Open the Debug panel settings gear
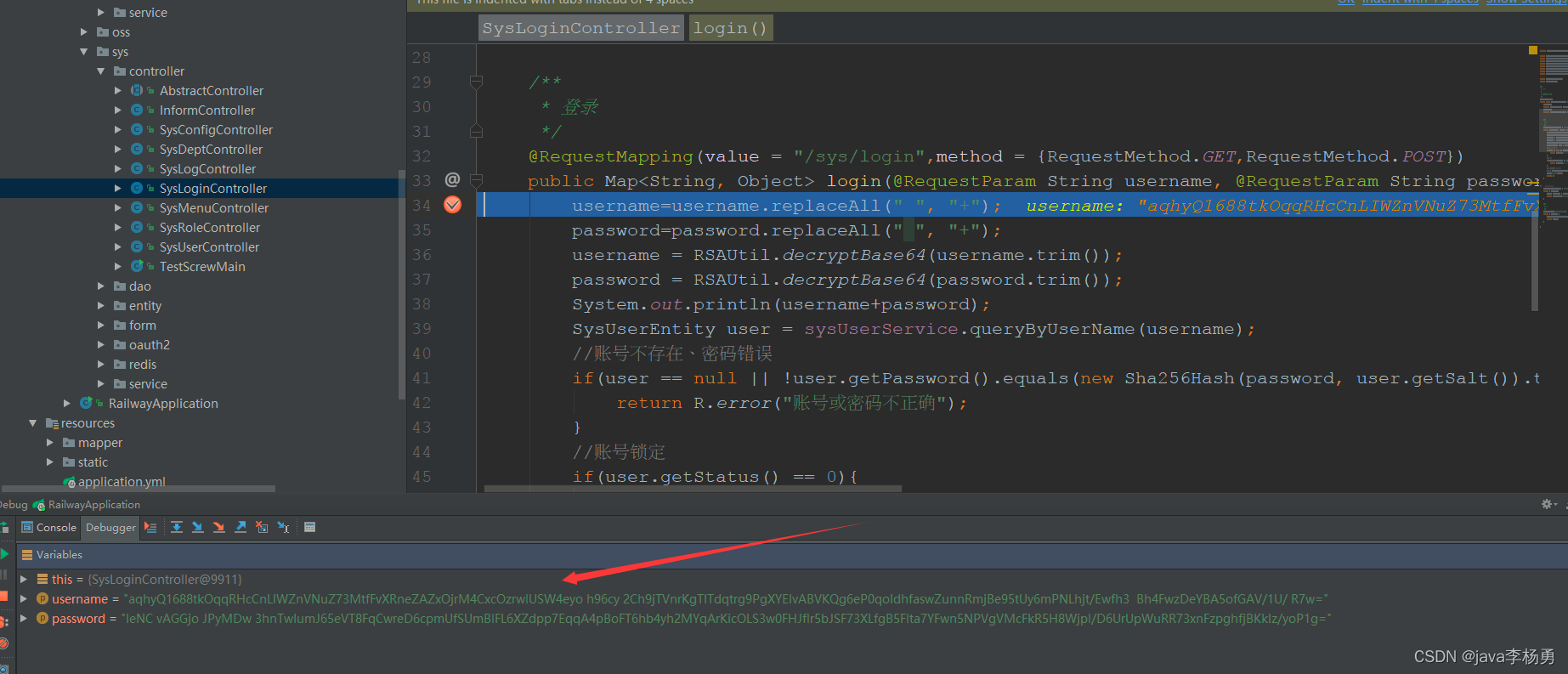This screenshot has width=1568, height=674. click(1548, 504)
